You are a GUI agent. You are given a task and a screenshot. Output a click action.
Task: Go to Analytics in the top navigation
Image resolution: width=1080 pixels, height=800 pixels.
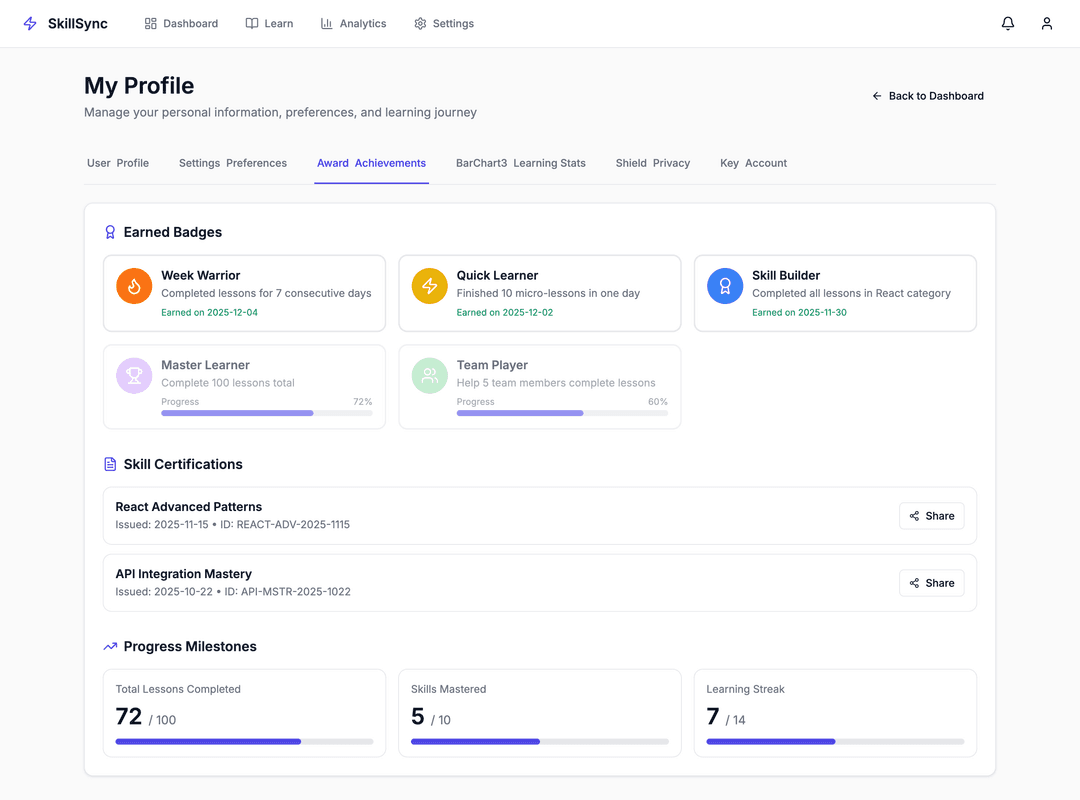(353, 23)
